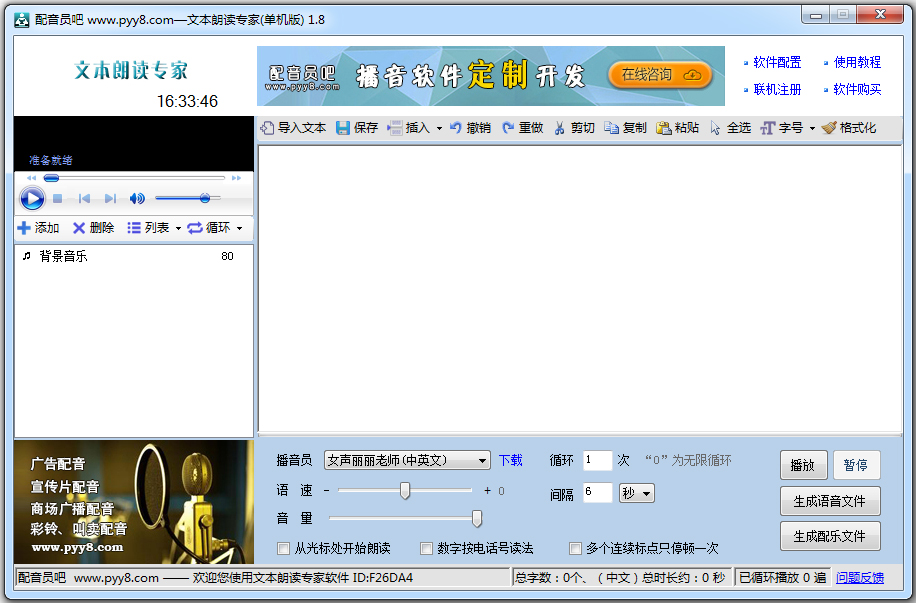
Task: Enable 从光标处开始朗读 checkbox
Action: point(283,549)
